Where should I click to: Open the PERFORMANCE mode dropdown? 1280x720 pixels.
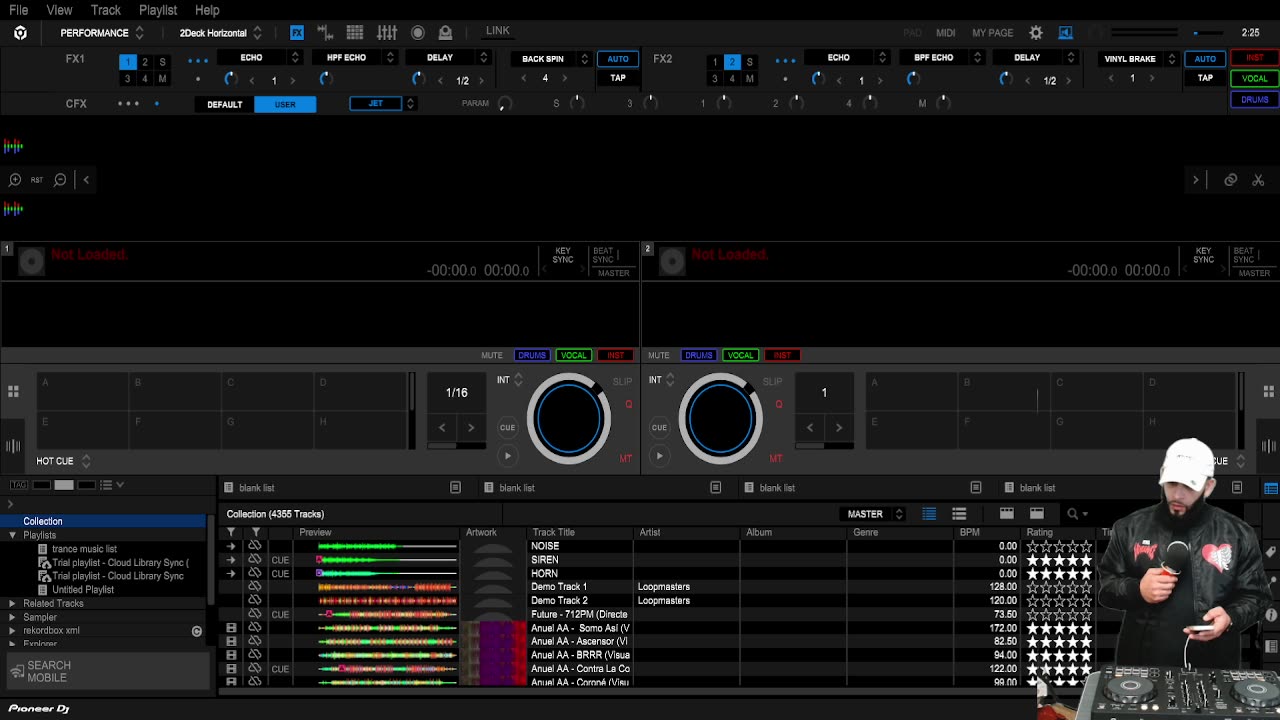(101, 33)
